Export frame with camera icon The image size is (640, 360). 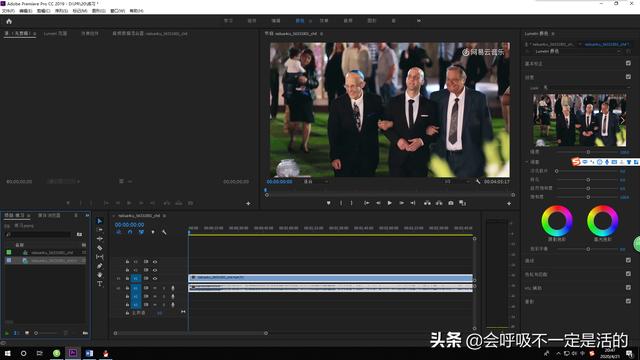pyautogui.click(x=451, y=203)
